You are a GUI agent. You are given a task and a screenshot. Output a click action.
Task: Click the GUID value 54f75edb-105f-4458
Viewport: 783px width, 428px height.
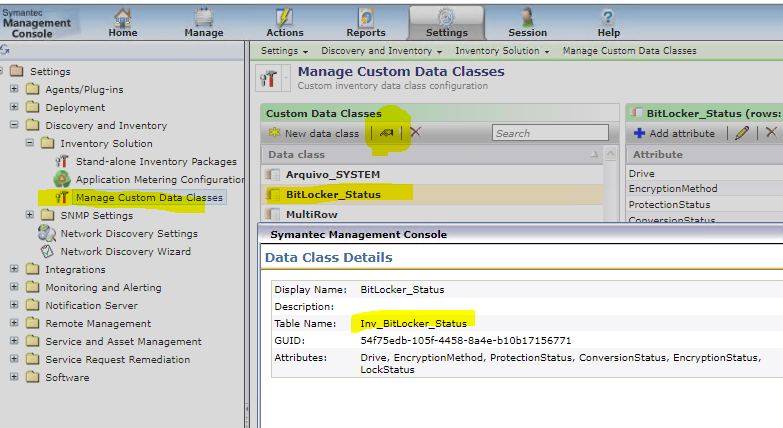tap(465, 340)
